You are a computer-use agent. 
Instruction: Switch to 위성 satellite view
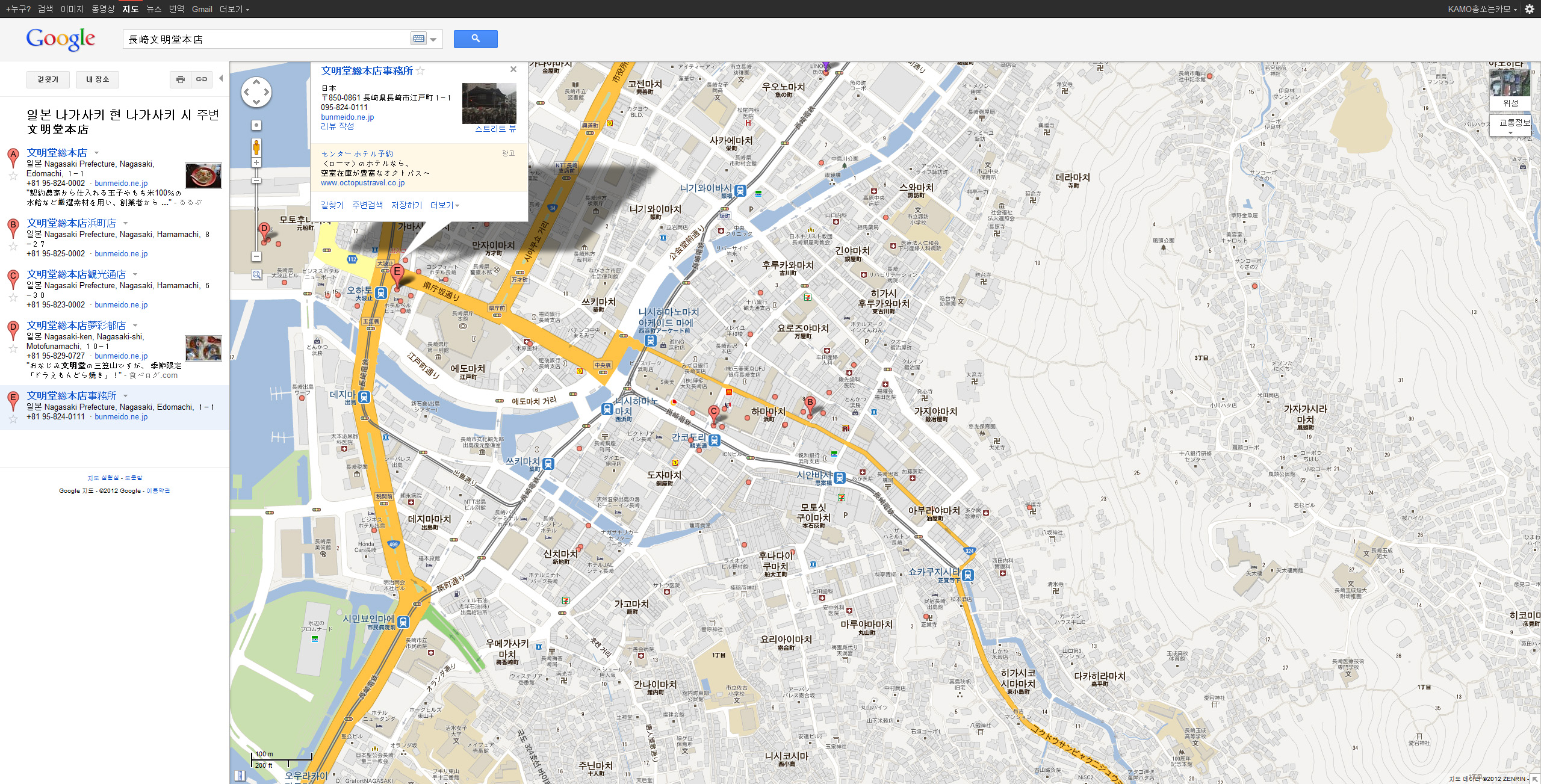(1510, 90)
